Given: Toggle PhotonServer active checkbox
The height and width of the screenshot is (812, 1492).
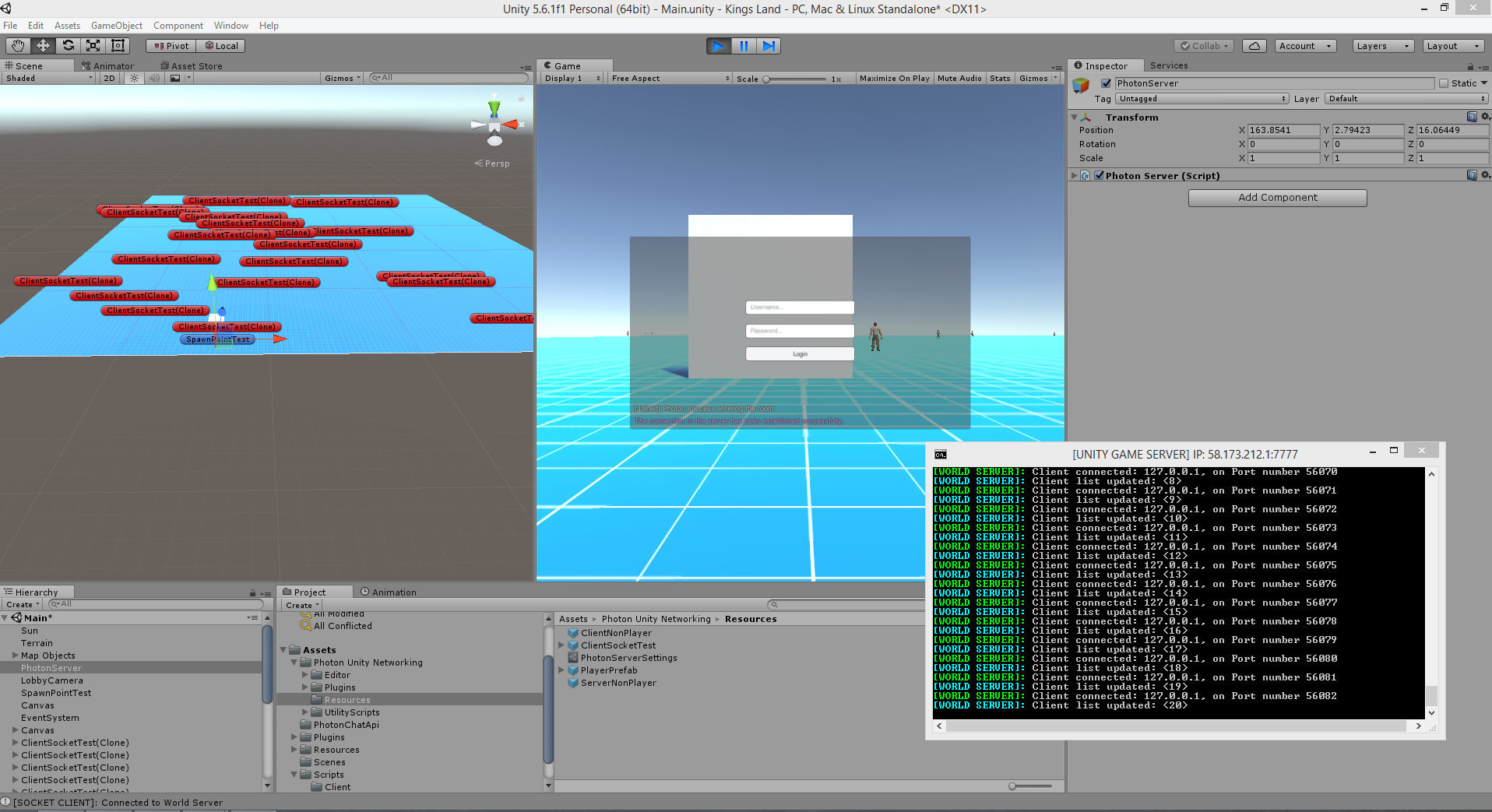Looking at the screenshot, I should 1106,83.
